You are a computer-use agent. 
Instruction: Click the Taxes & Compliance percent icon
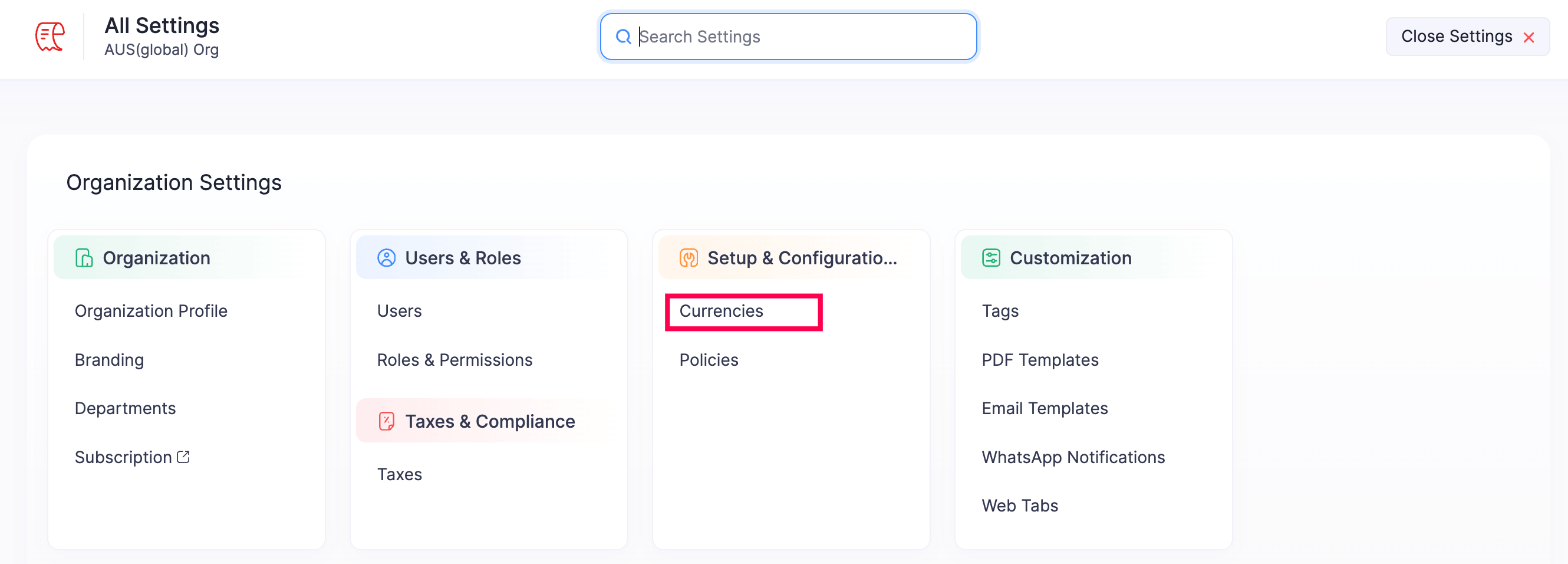click(387, 421)
